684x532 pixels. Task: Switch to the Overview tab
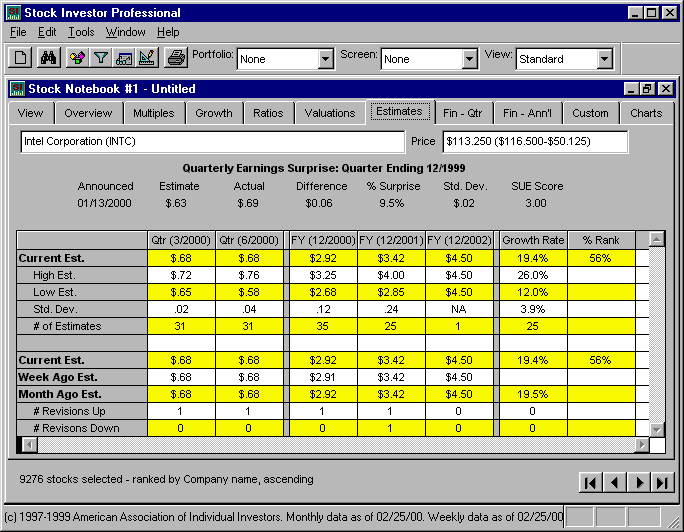(88, 113)
